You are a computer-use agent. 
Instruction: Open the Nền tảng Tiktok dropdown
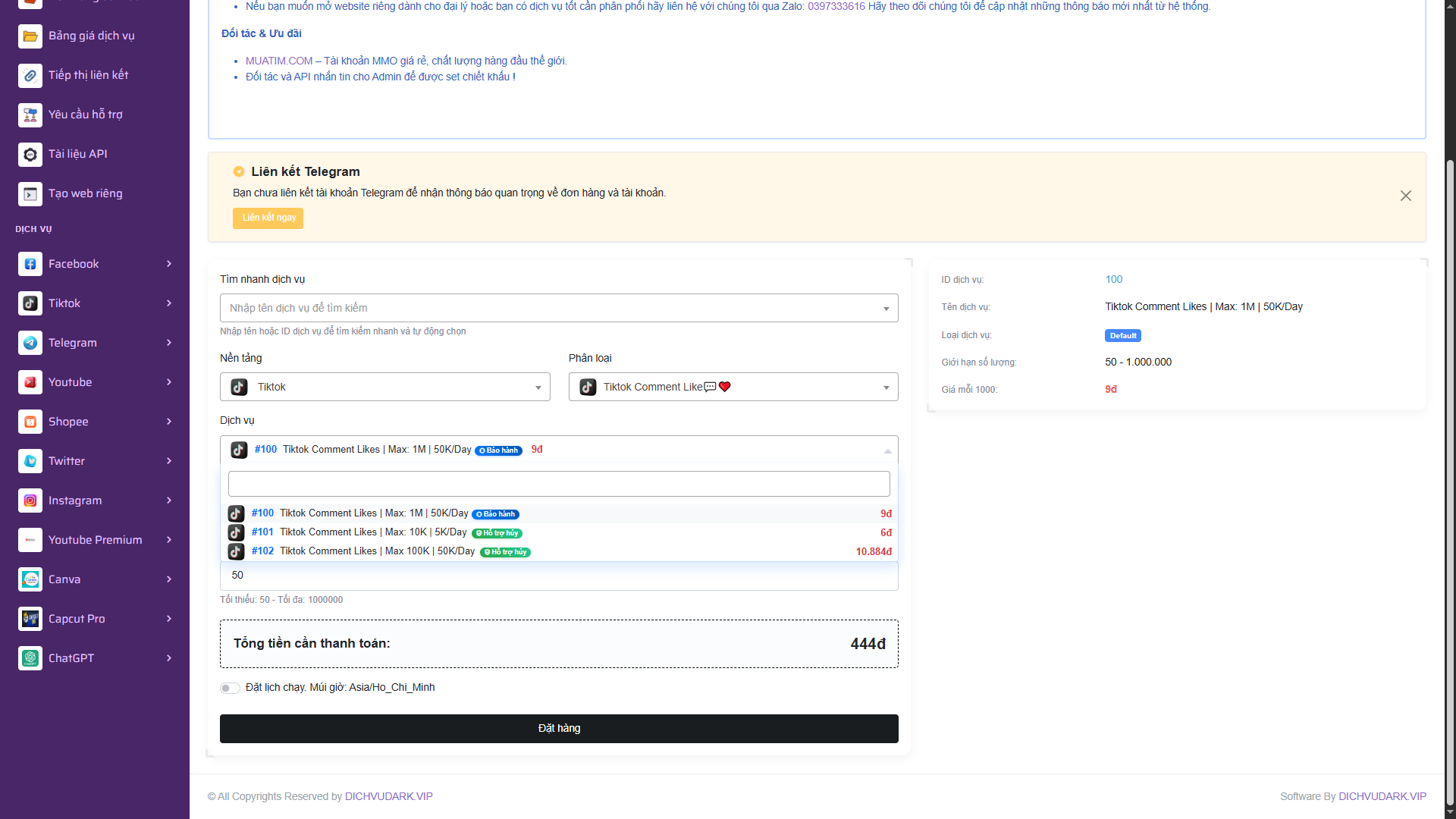click(384, 387)
